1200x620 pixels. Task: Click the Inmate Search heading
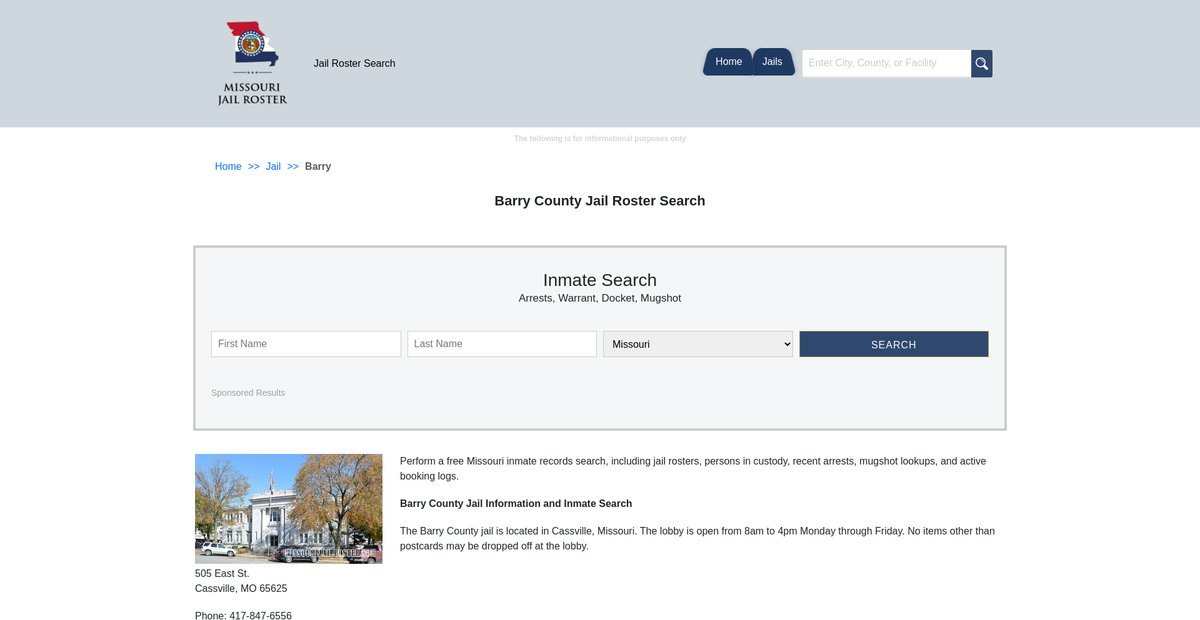coord(600,280)
